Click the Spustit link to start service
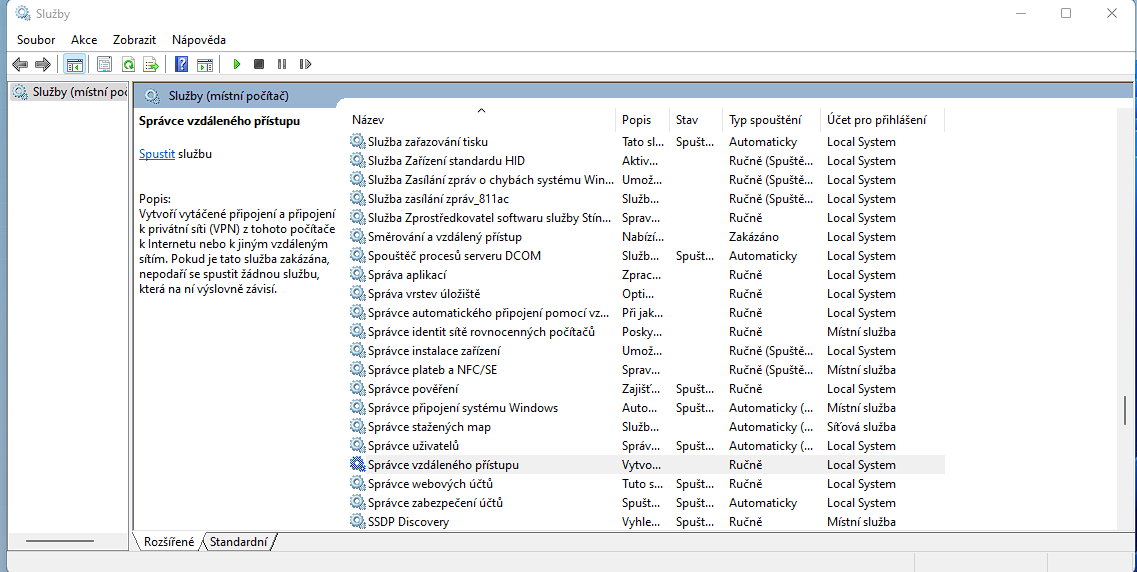 157,154
